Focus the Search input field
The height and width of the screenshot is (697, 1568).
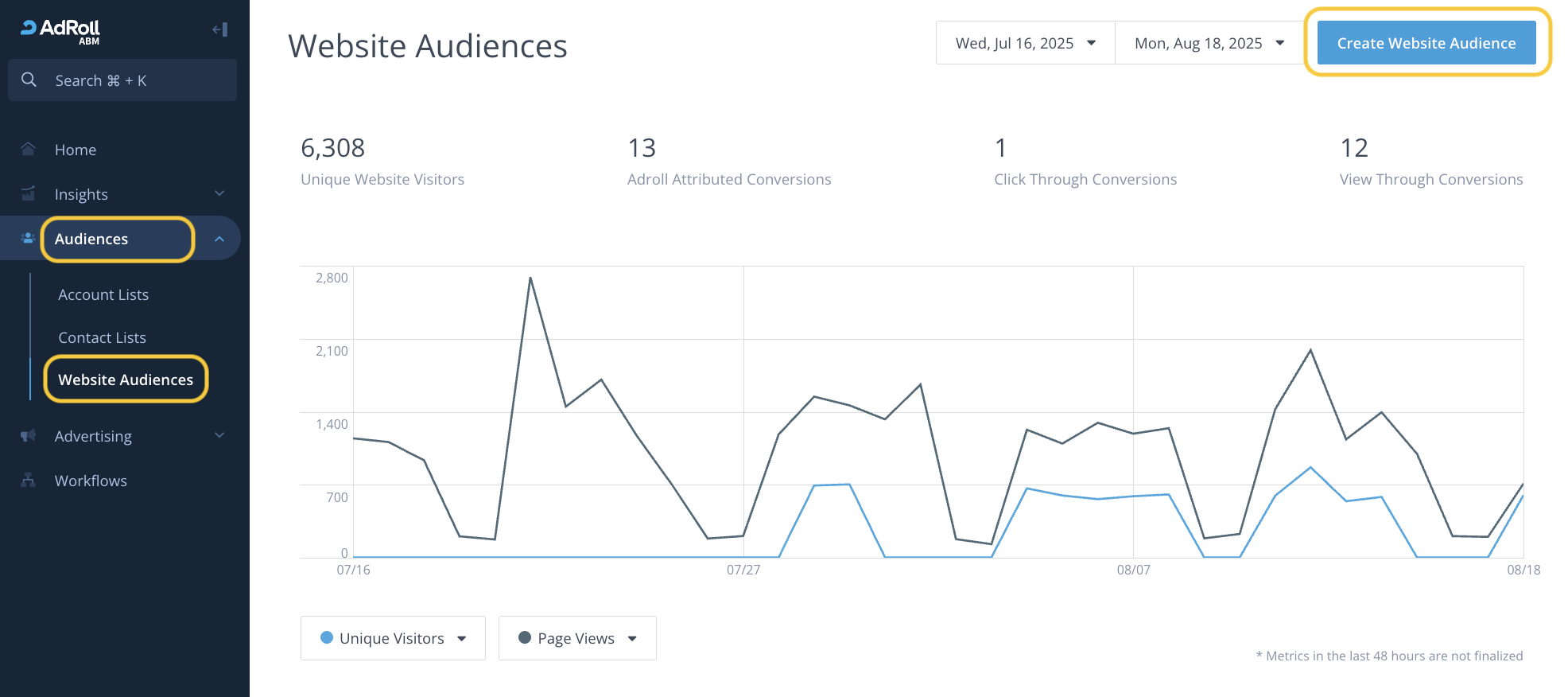135,80
